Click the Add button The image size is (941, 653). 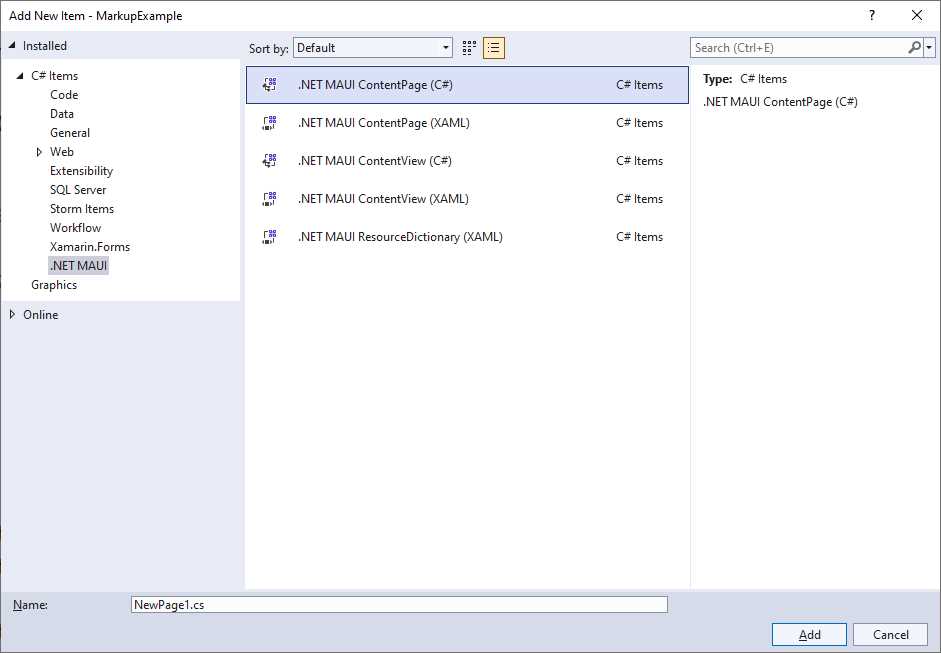808,634
